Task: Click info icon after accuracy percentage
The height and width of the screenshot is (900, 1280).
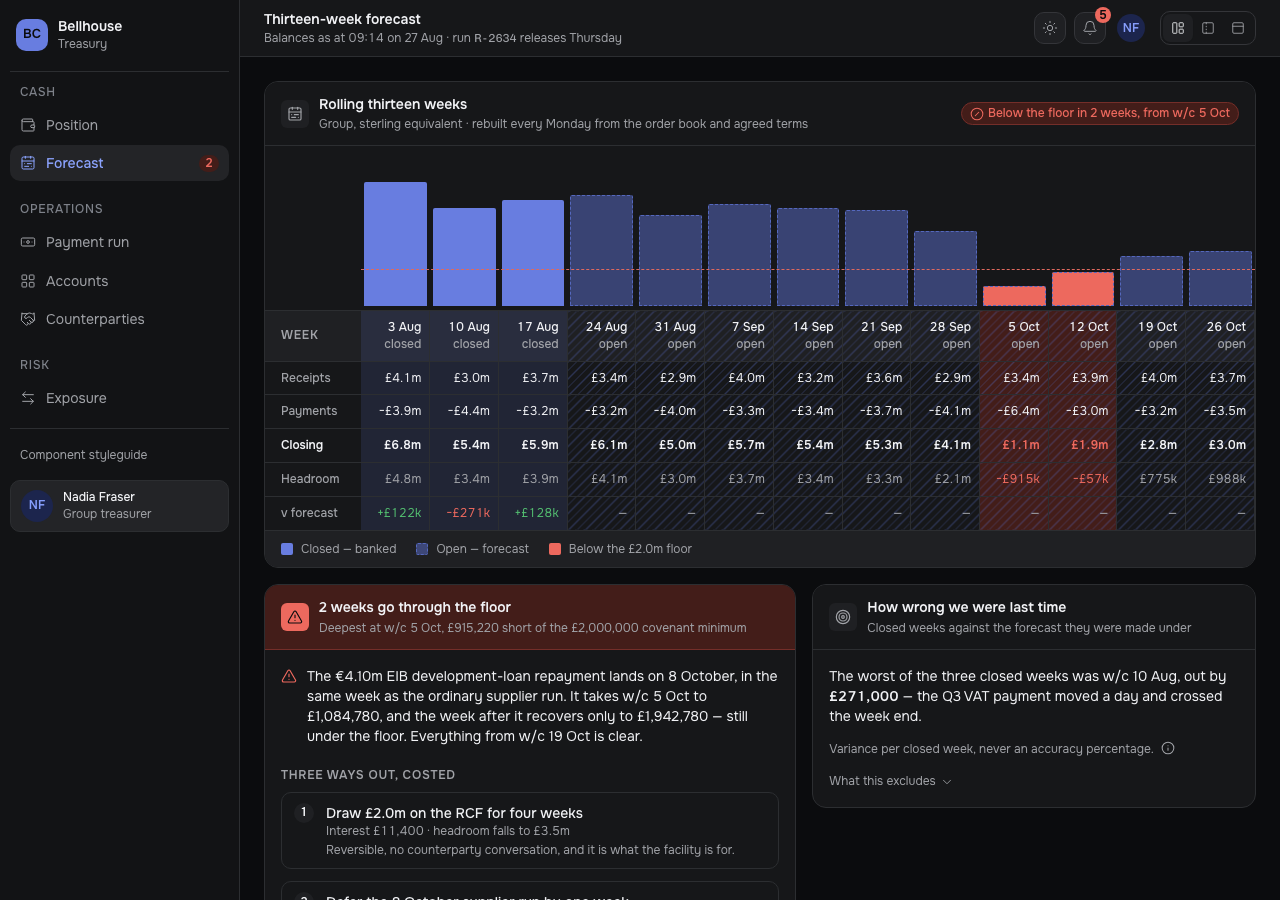Action: pyautogui.click(x=1168, y=748)
